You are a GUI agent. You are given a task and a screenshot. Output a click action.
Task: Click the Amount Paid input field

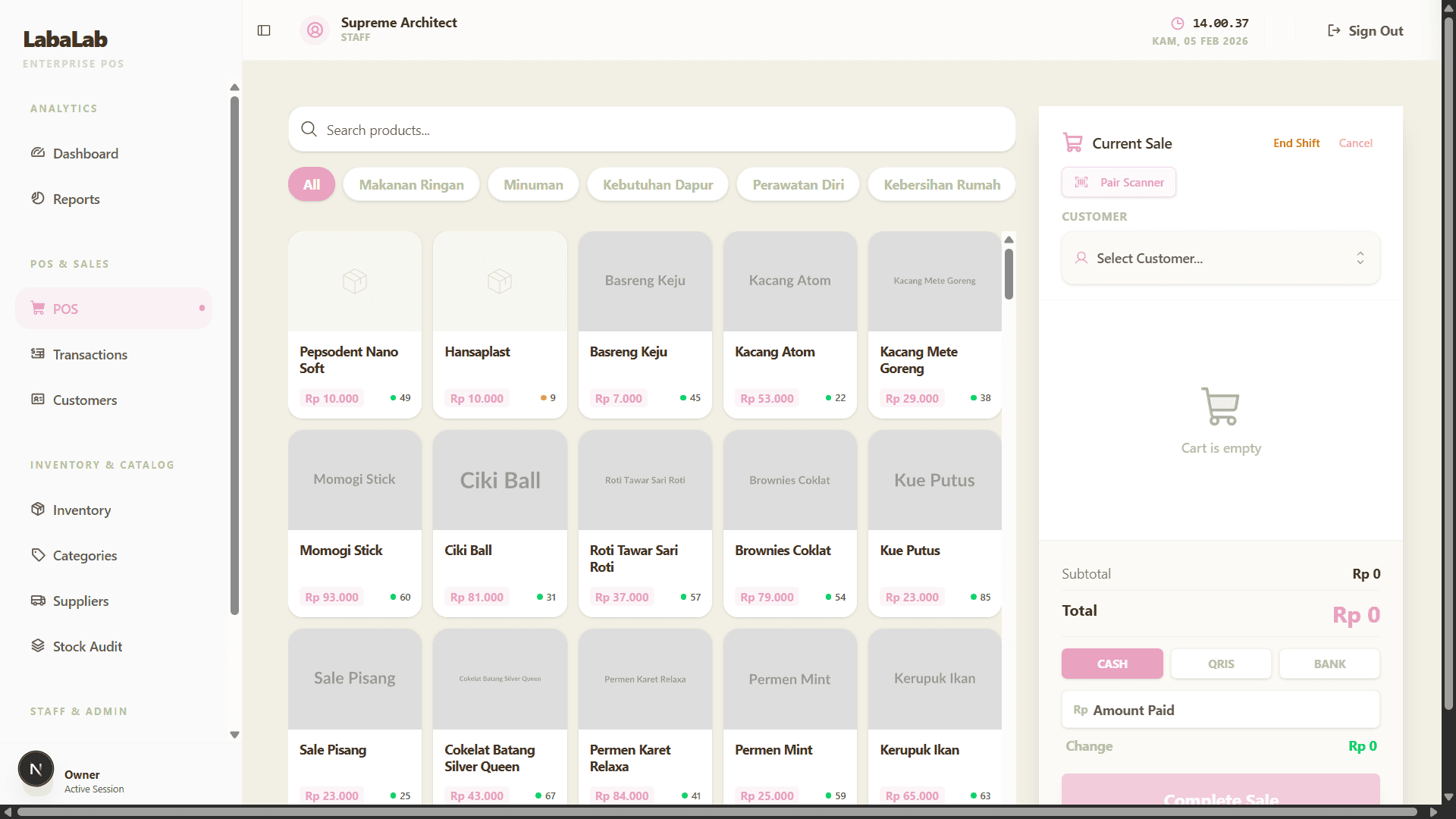click(1220, 710)
